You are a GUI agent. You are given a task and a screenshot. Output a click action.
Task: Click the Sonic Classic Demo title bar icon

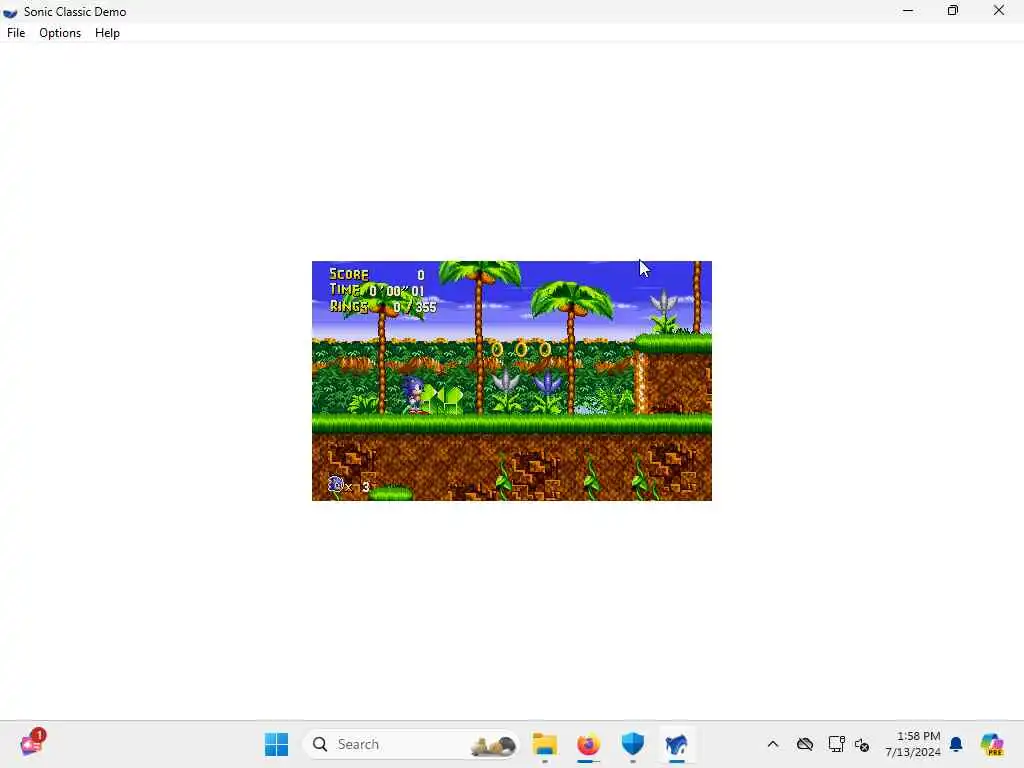tap(10, 12)
